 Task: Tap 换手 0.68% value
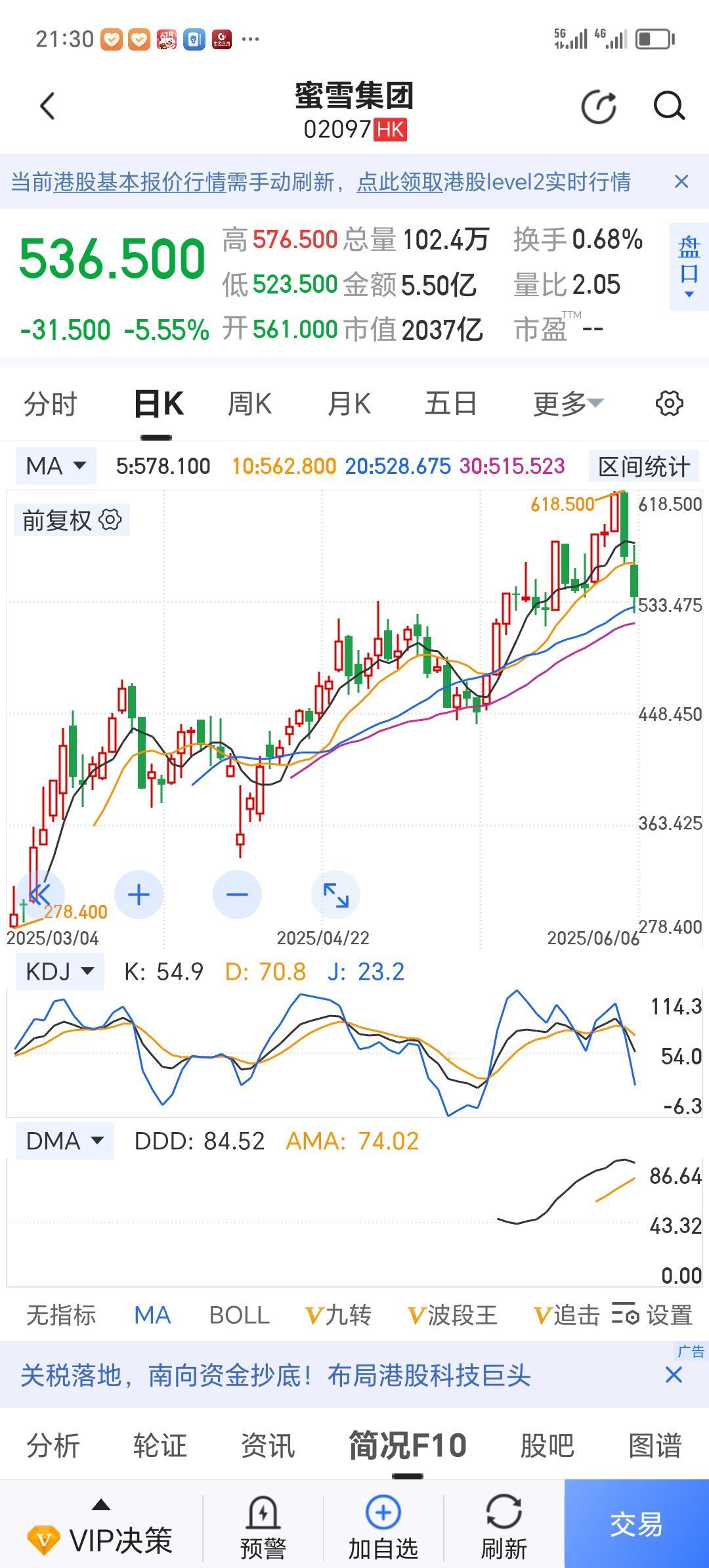pyautogui.click(x=578, y=240)
